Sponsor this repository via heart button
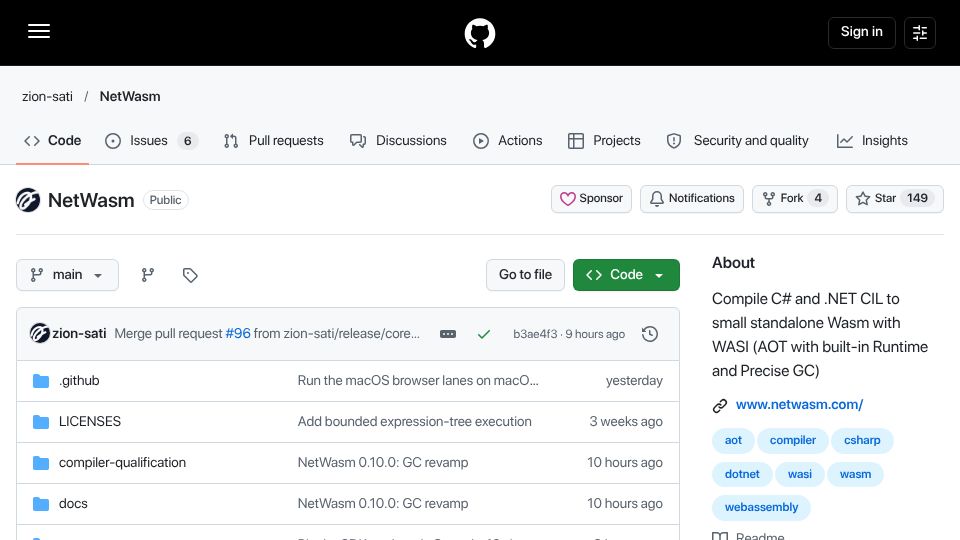 591,198
